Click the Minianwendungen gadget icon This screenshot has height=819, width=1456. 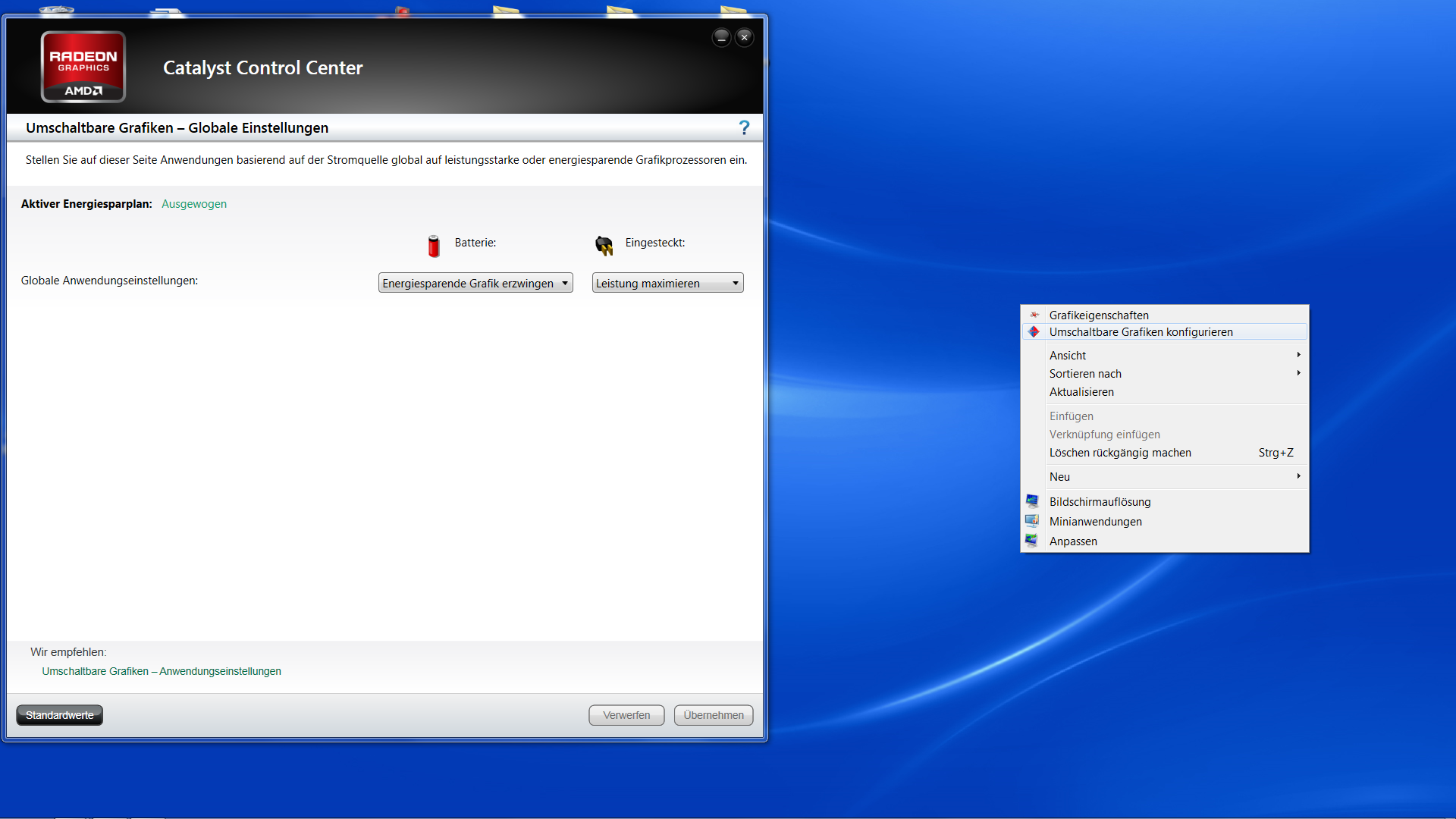tap(1032, 521)
